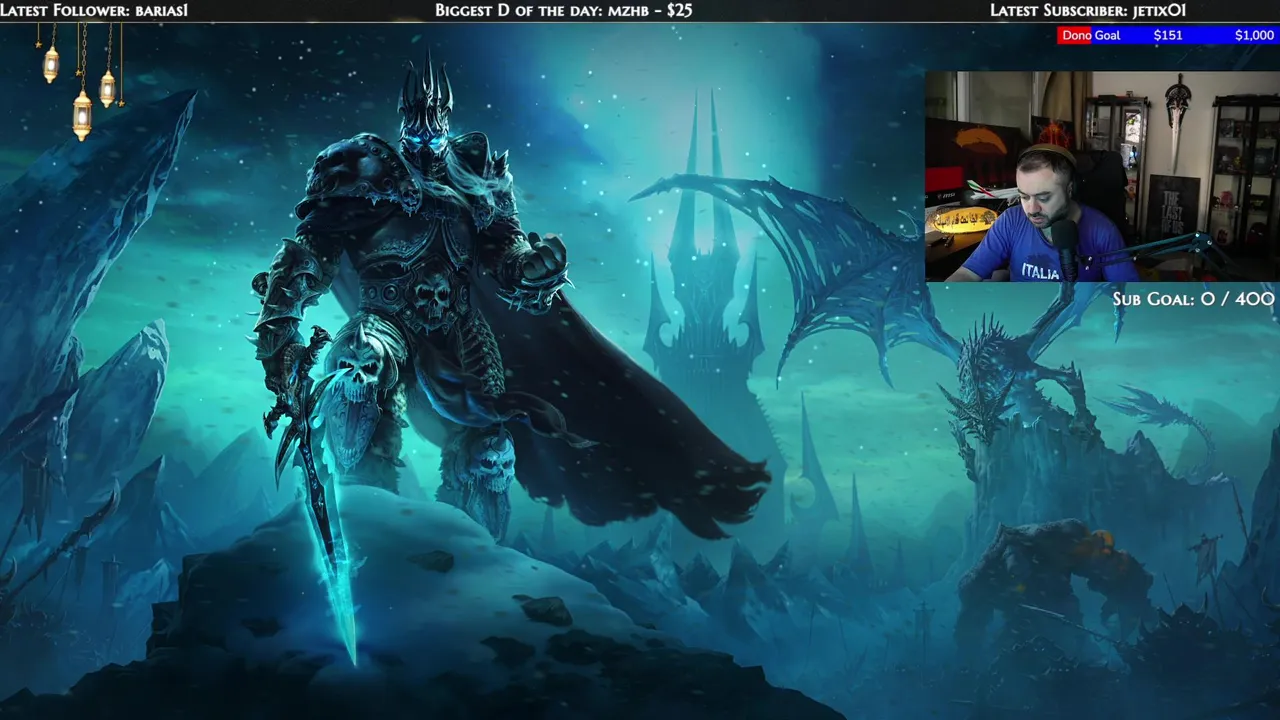Image resolution: width=1280 pixels, height=720 pixels.
Task: Click the 'Sub Goal: 0 / 400' text
Action: (1193, 299)
